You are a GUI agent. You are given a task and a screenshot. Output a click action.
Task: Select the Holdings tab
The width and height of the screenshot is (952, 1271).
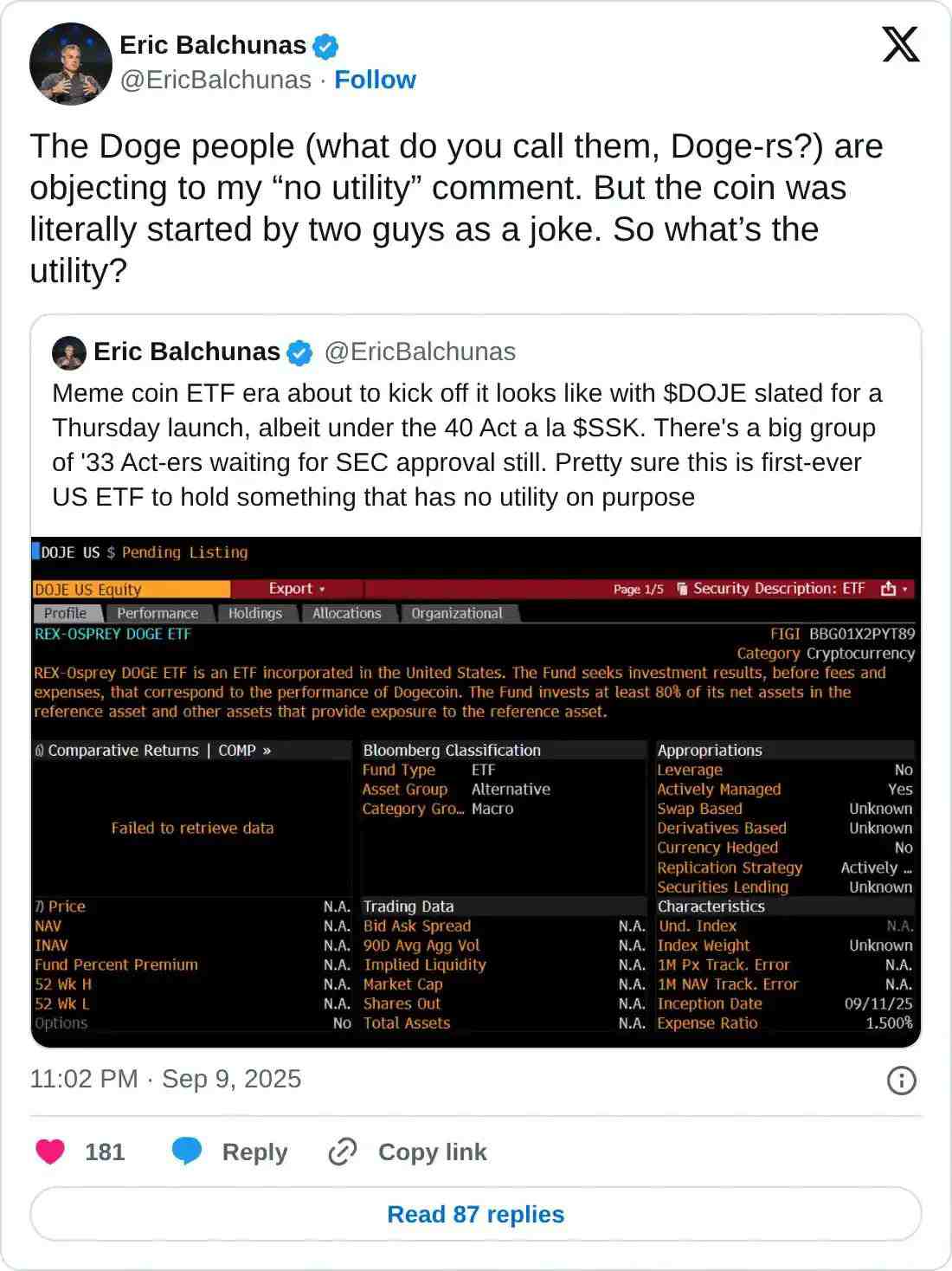click(255, 613)
